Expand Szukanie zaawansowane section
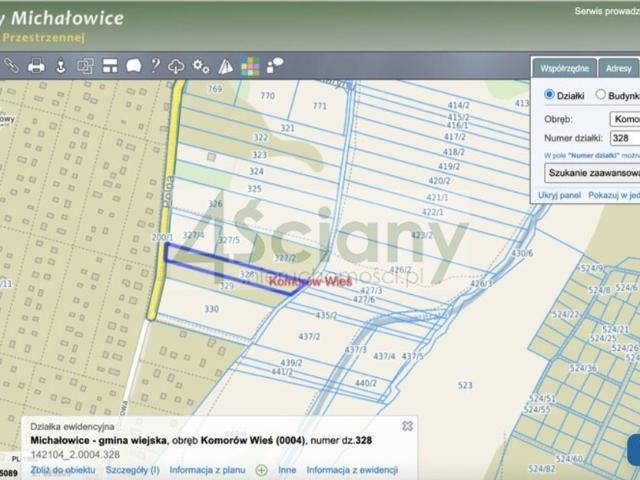640x480 pixels. (592, 173)
